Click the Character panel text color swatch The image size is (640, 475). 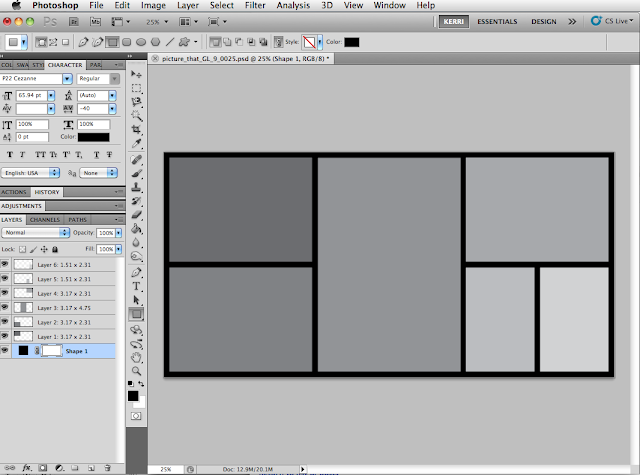click(94, 136)
